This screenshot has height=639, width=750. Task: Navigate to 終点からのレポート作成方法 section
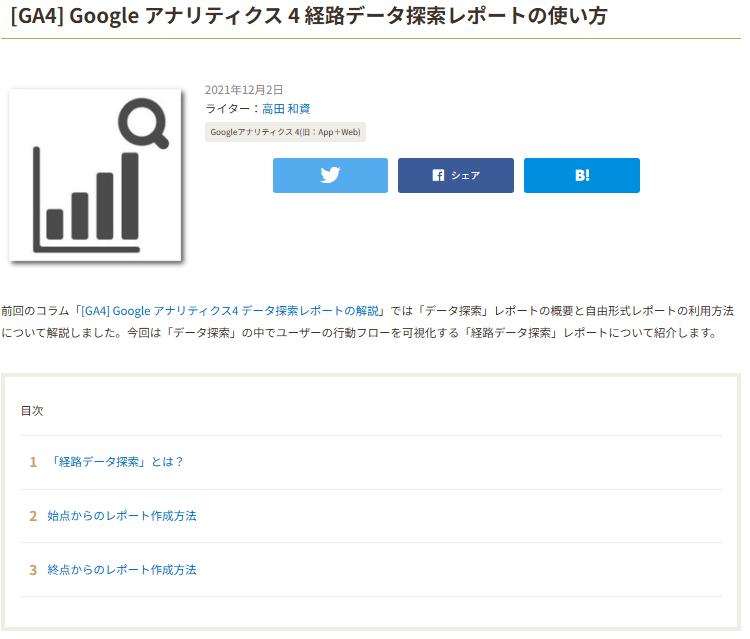click(122, 570)
